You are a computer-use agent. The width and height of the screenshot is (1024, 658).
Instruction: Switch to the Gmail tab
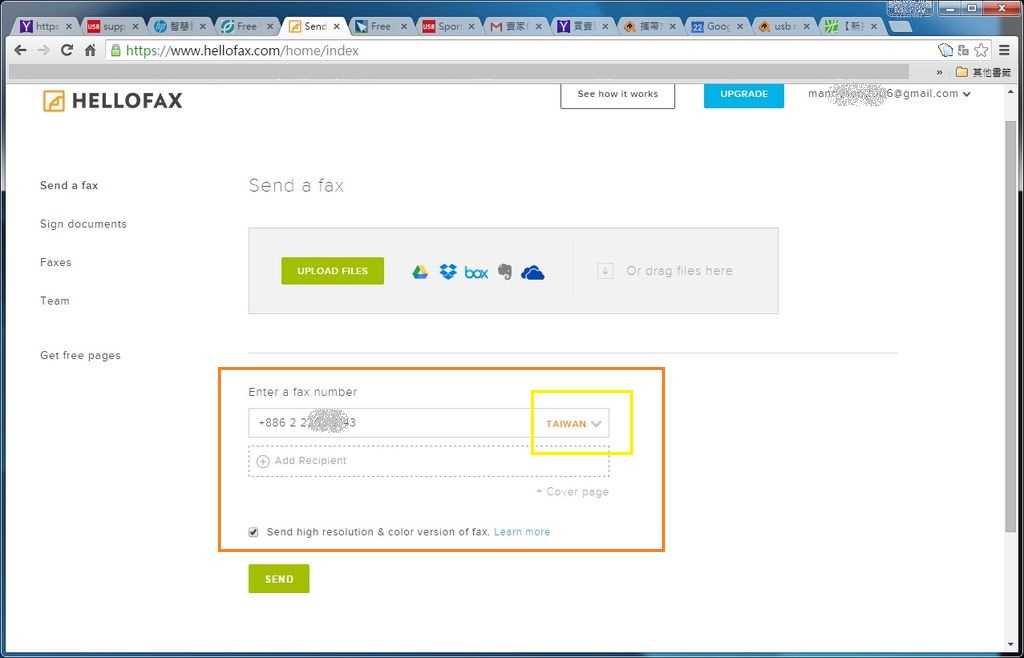[517, 27]
